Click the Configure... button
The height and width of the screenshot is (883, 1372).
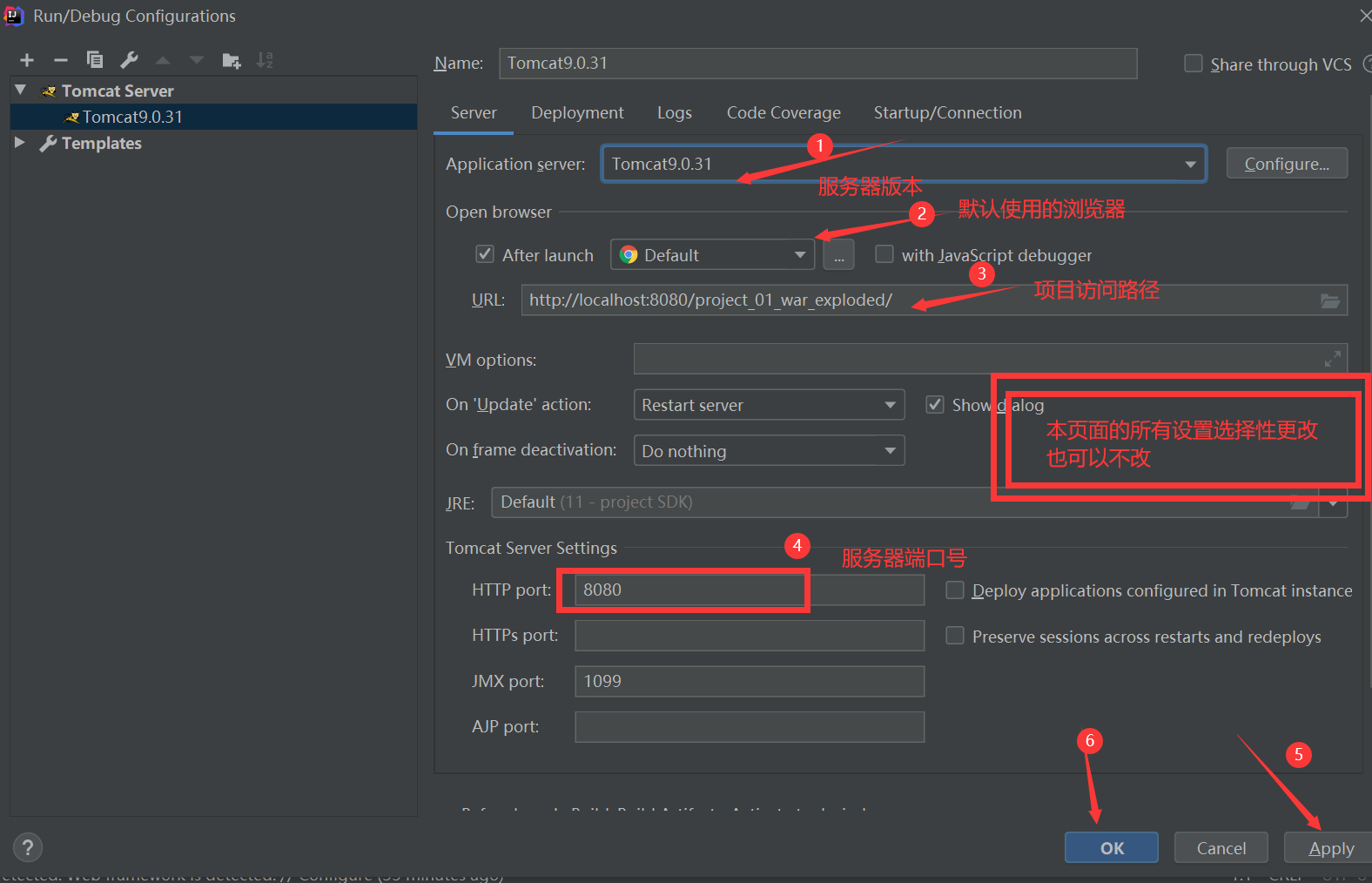(1287, 164)
